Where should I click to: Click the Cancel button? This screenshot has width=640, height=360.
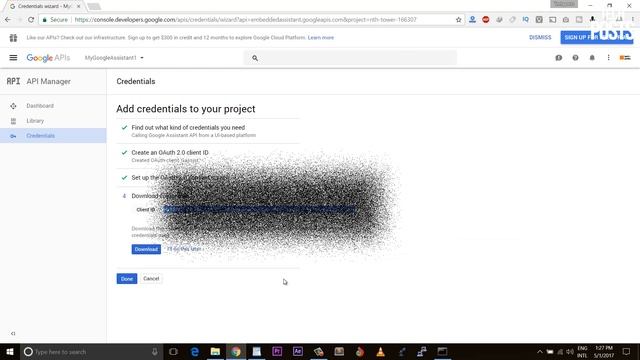tap(151, 279)
